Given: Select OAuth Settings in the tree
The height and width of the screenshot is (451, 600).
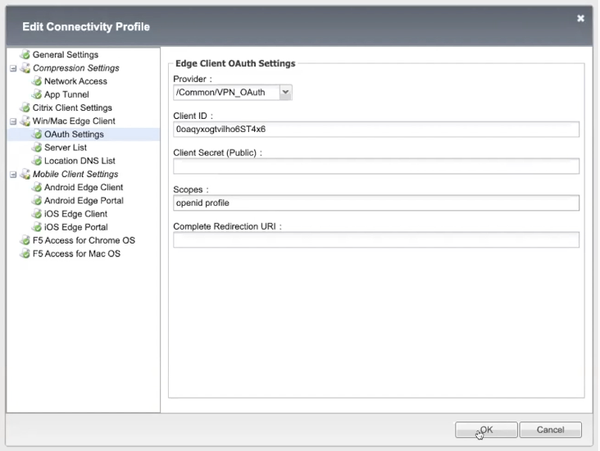Looking at the screenshot, I should [x=74, y=134].
